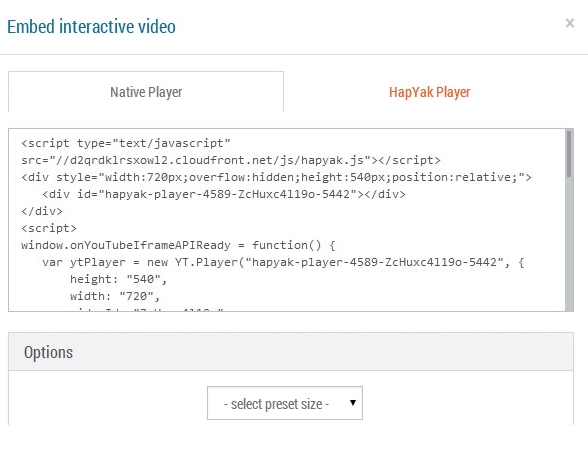Switch to the HapYak Player tab
The height and width of the screenshot is (460, 588).
429,92
